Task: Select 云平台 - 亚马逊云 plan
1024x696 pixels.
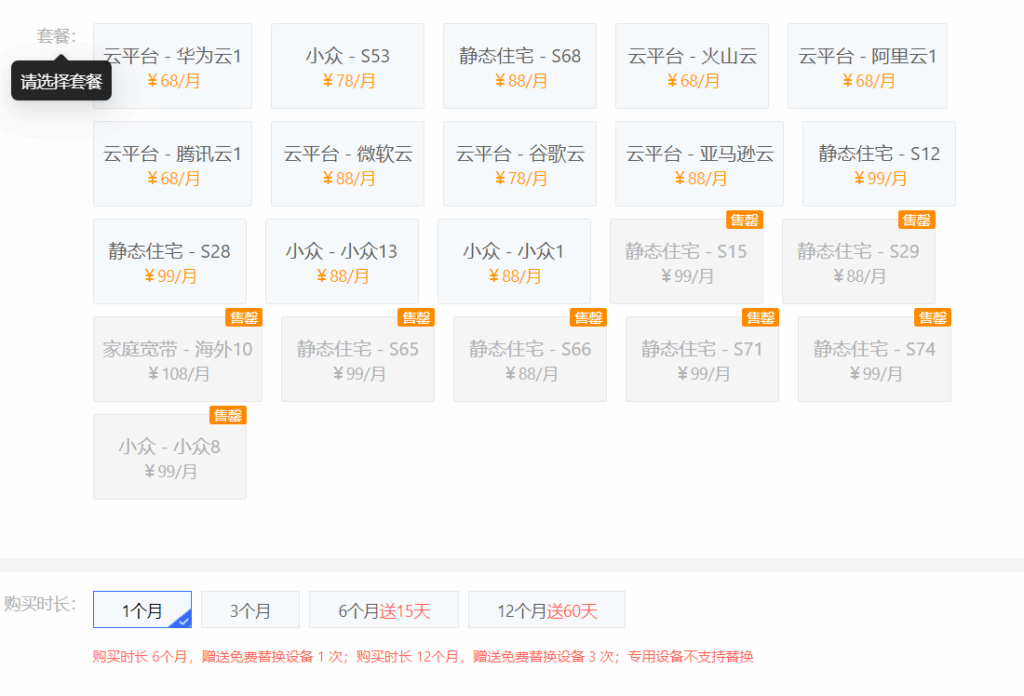Action: 699,164
